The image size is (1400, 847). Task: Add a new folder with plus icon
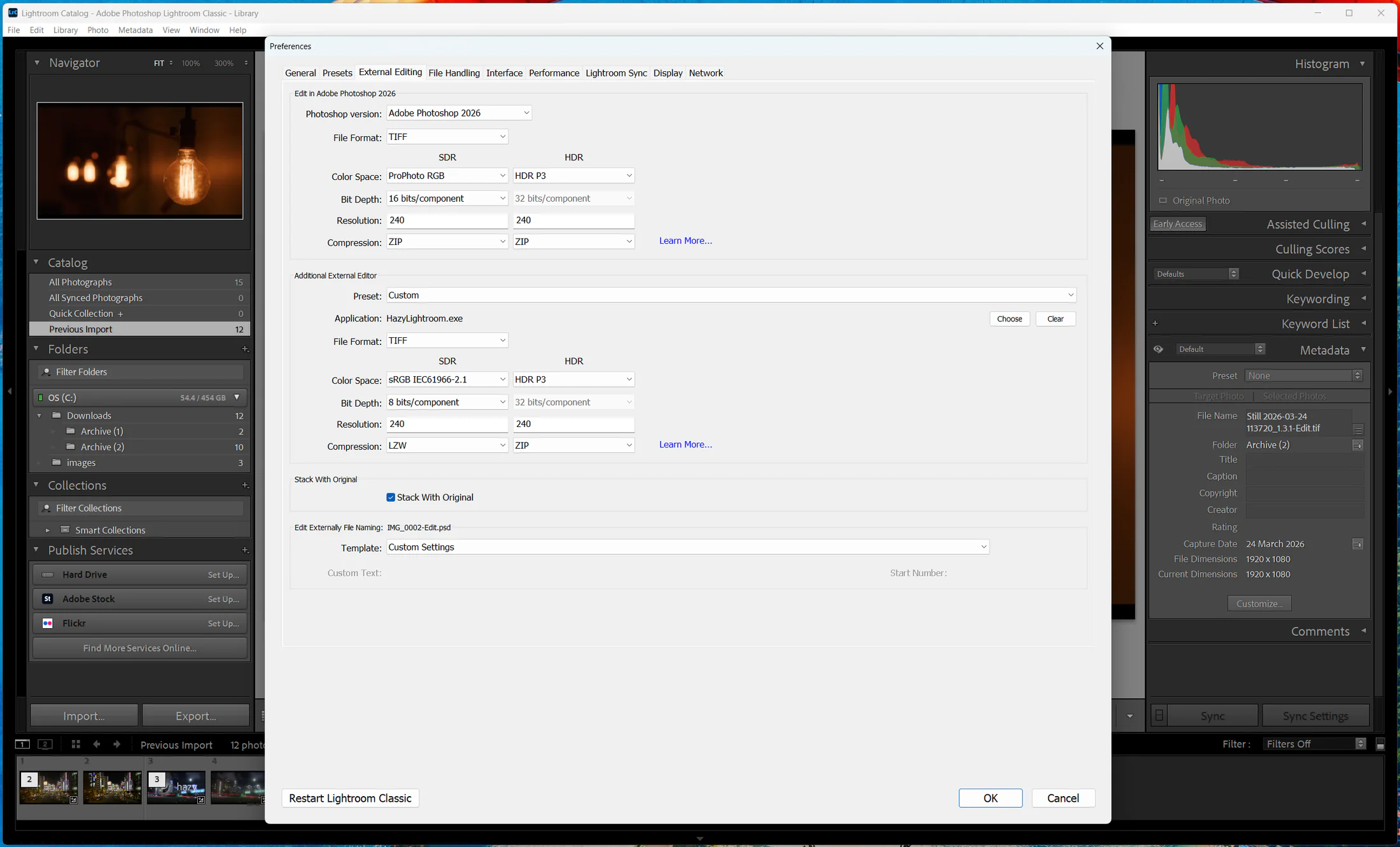tap(245, 349)
